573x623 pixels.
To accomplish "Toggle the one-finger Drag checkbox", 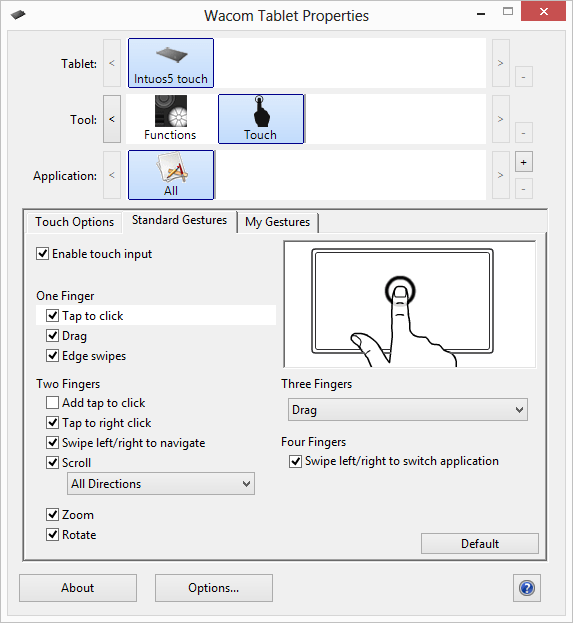I will click(52, 335).
